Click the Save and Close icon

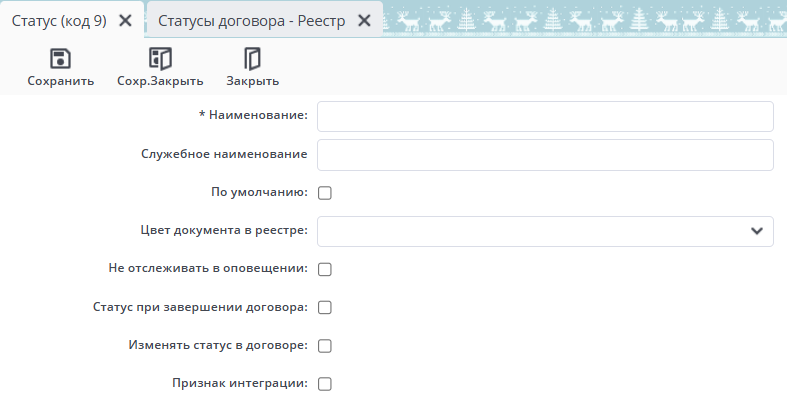[160, 59]
